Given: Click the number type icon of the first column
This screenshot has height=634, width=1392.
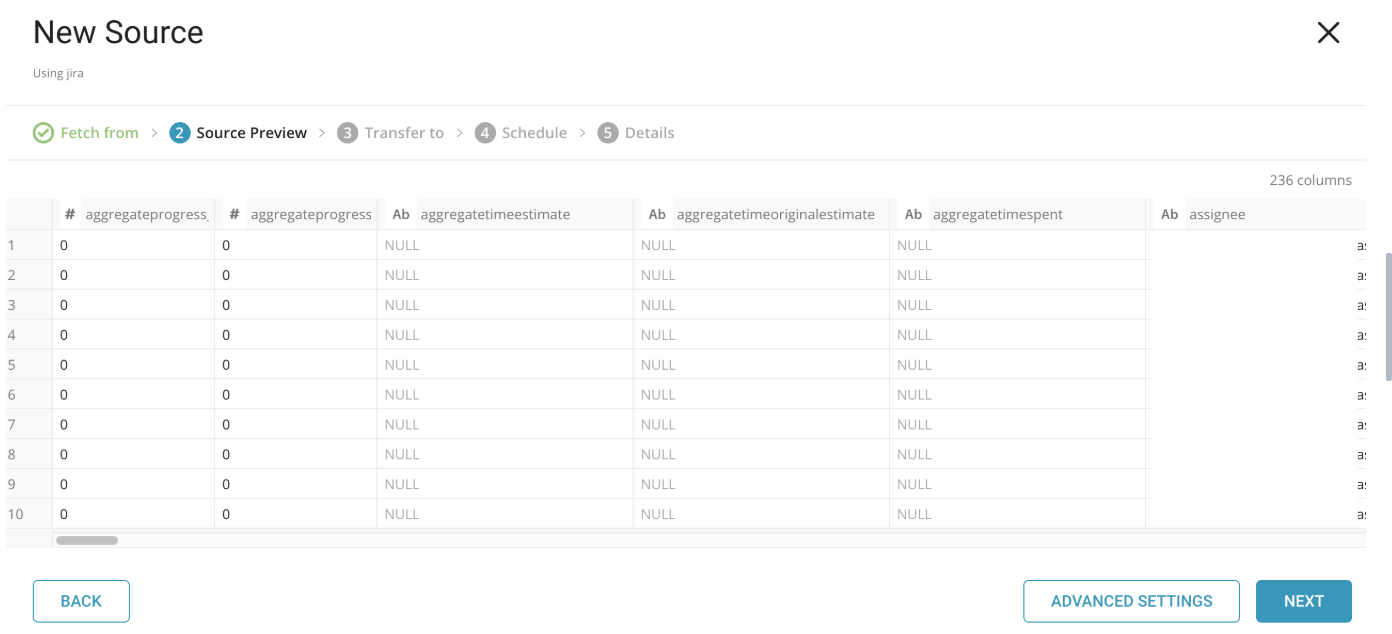Looking at the screenshot, I should pos(69,214).
